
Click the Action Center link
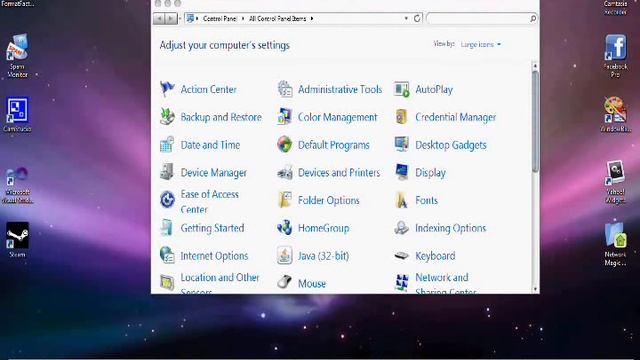click(209, 89)
